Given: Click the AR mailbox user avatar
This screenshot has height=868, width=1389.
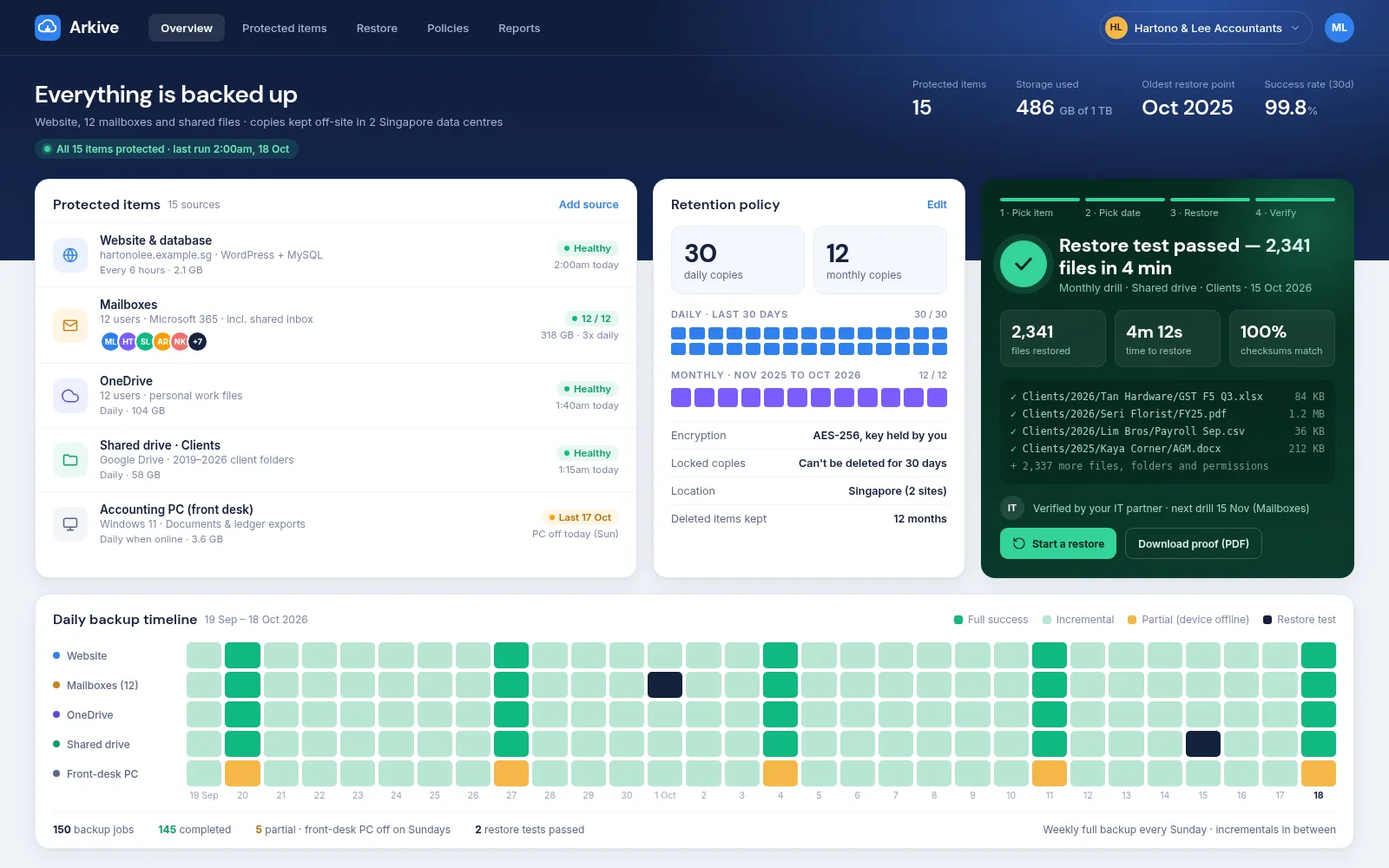Looking at the screenshot, I should tap(163, 342).
